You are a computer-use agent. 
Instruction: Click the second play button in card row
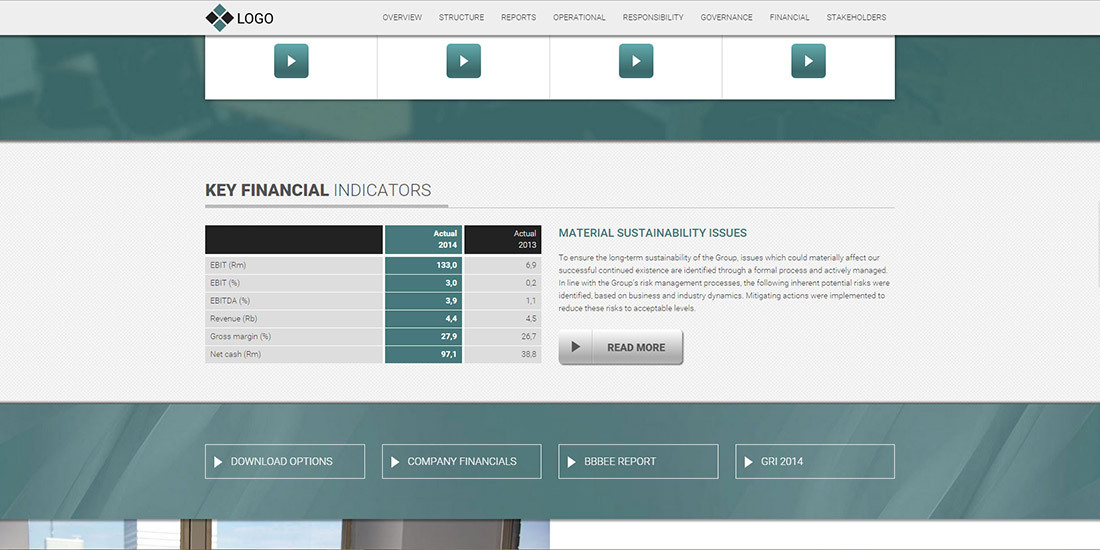(x=464, y=61)
